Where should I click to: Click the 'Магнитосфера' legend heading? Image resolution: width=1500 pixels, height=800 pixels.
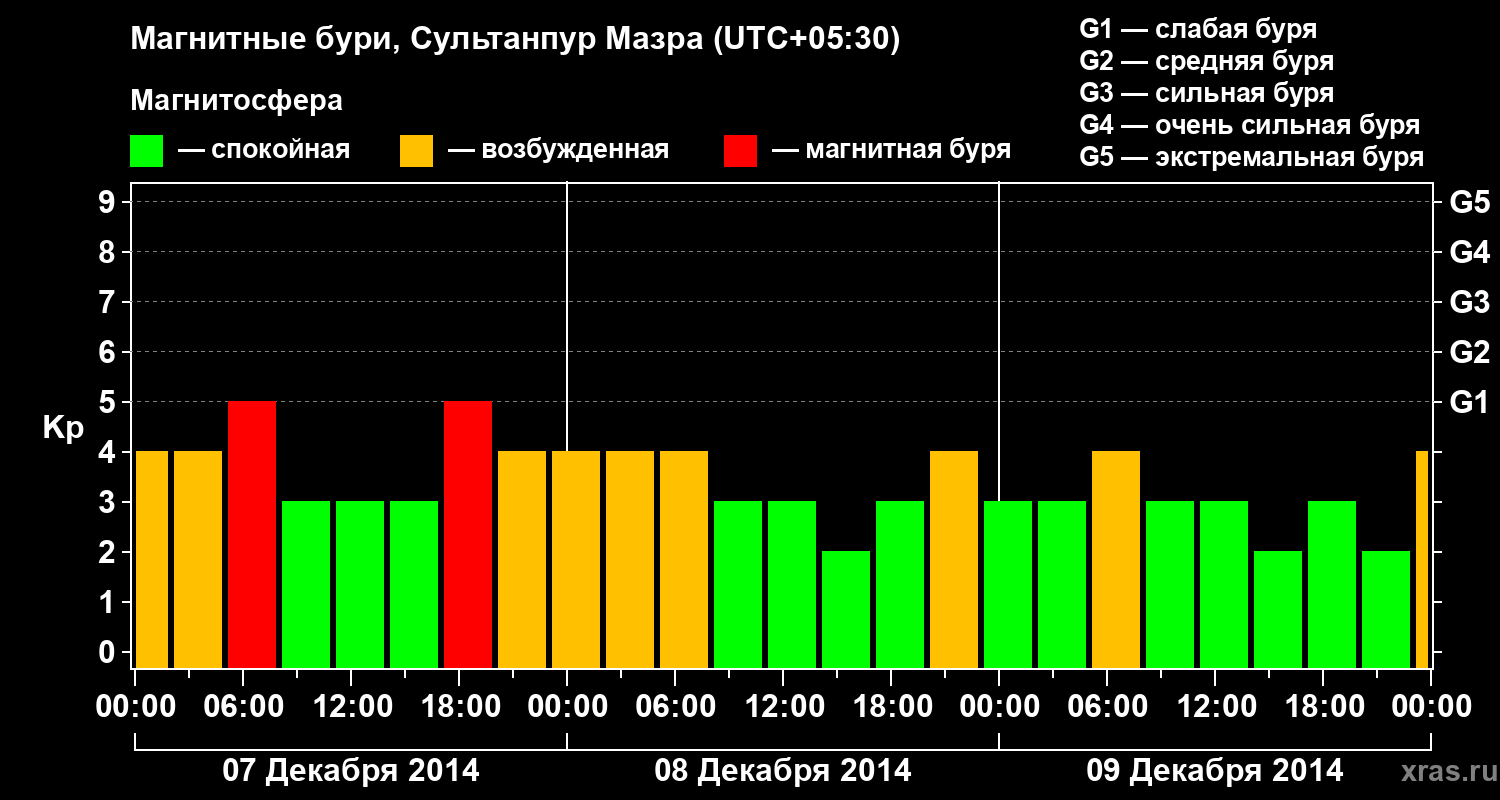point(236,101)
